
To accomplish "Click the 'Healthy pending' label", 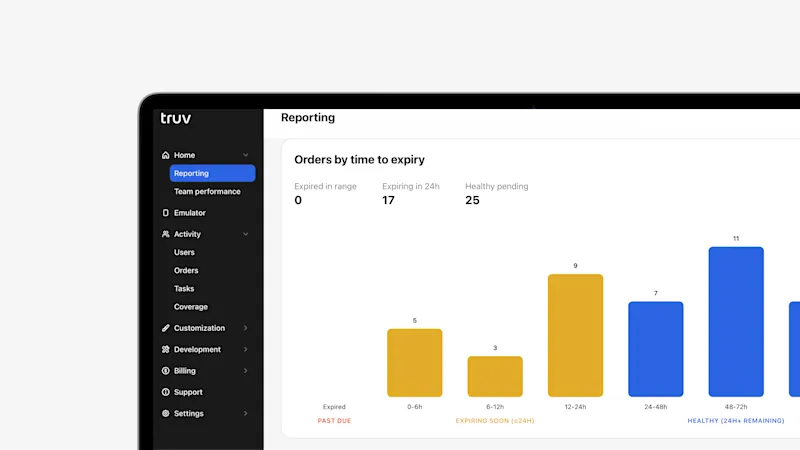I will coord(496,187).
